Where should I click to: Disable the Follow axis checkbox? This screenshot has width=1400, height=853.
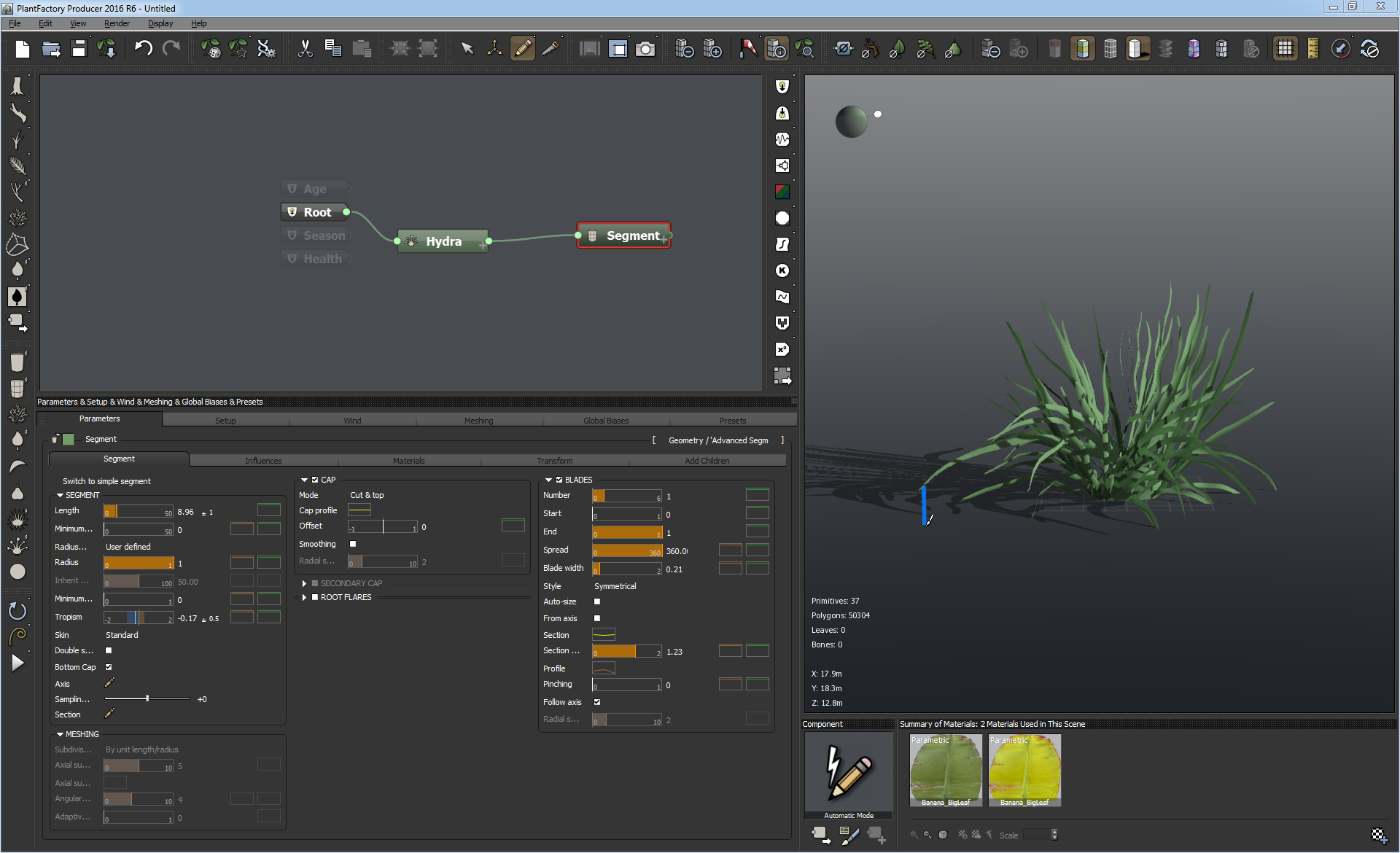pyautogui.click(x=597, y=702)
